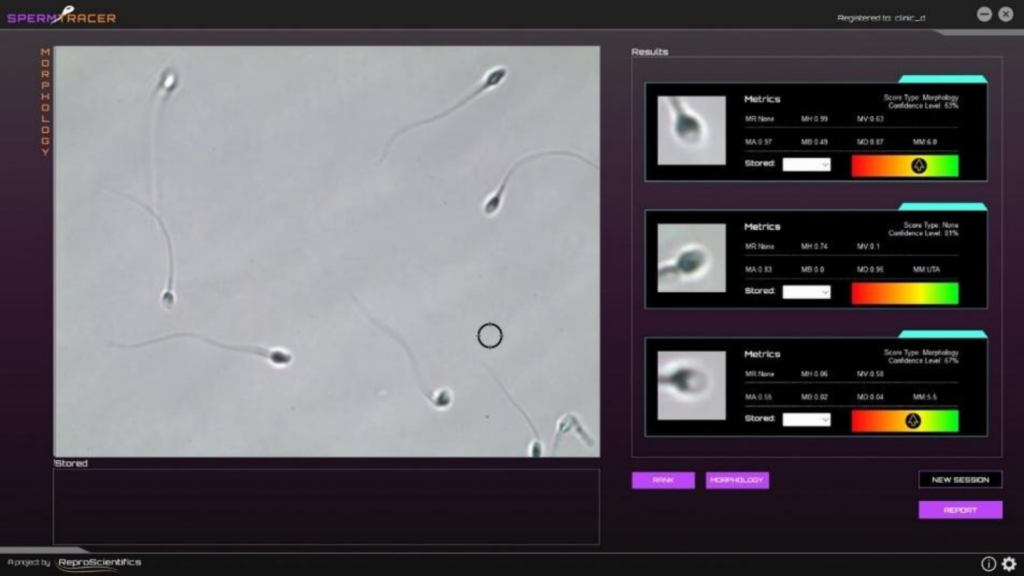Click gradient score bar in MM 6.0 card
Screen dimensions: 1024x576
click(904, 166)
